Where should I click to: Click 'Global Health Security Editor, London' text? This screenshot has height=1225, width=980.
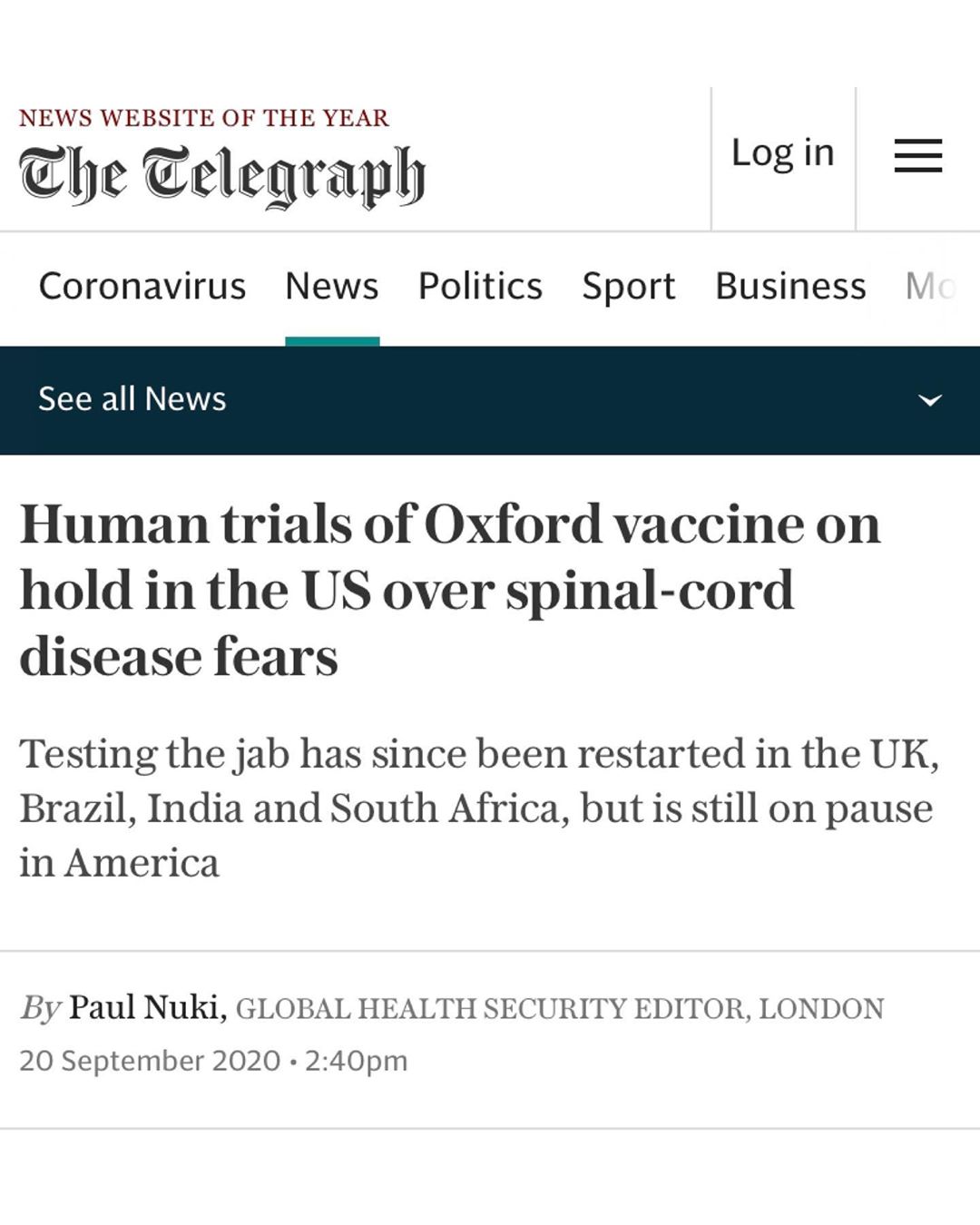559,1009
